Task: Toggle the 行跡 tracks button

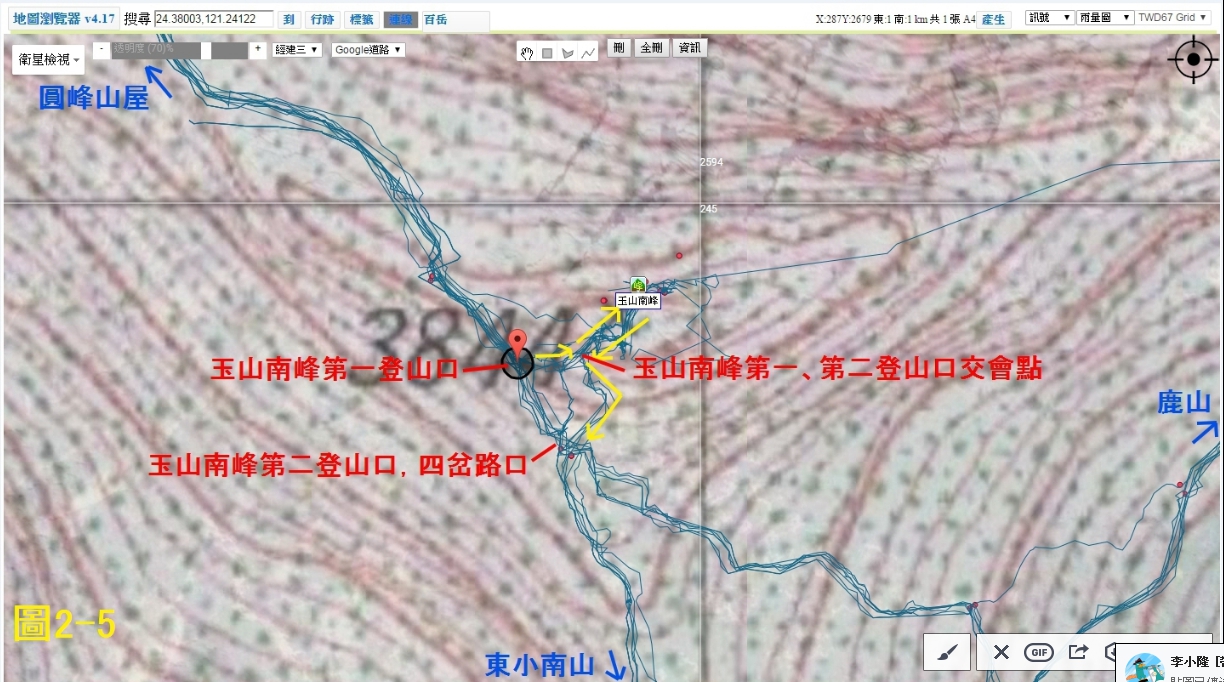Action: point(321,19)
